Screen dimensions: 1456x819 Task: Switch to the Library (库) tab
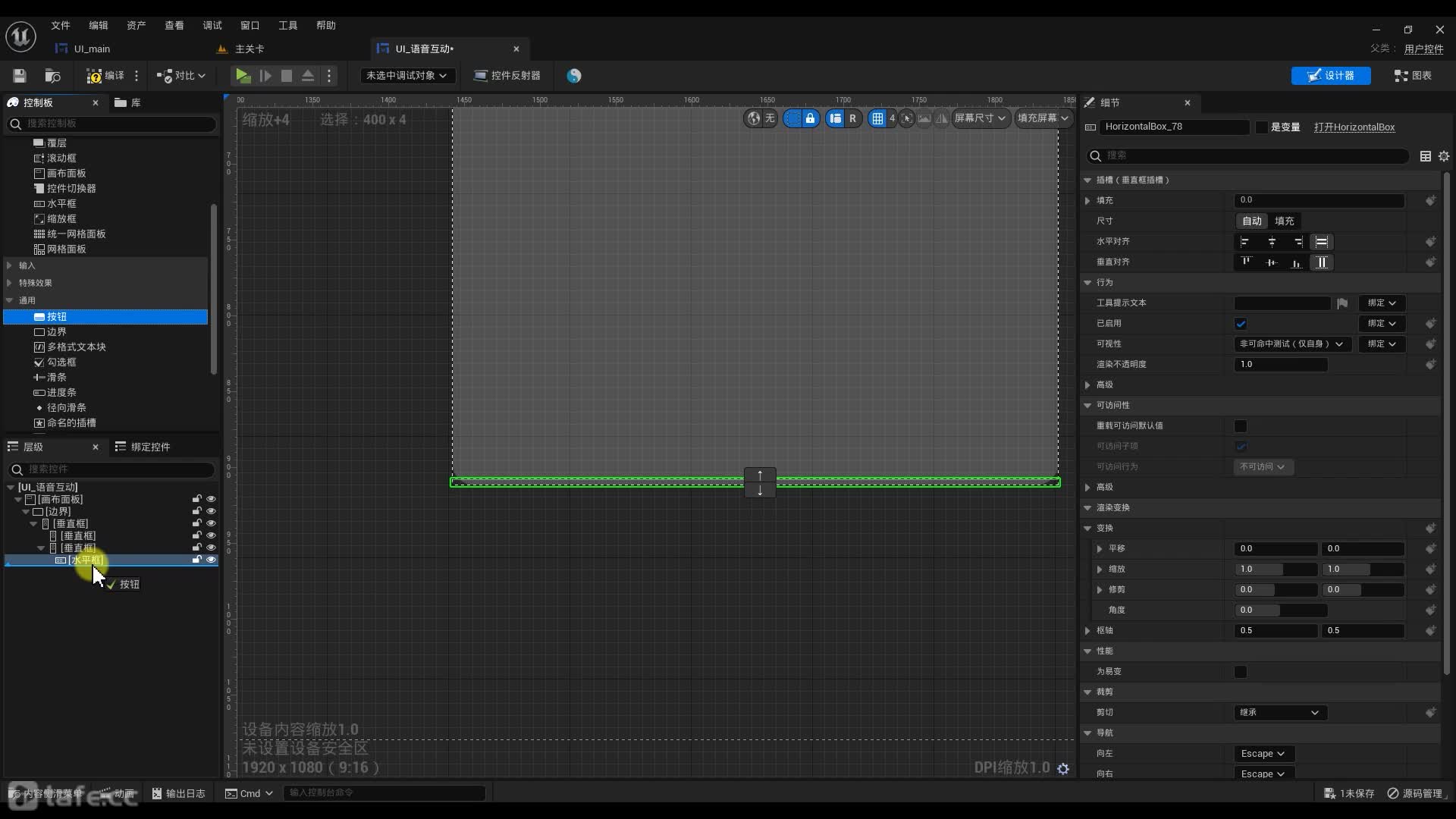coord(127,102)
